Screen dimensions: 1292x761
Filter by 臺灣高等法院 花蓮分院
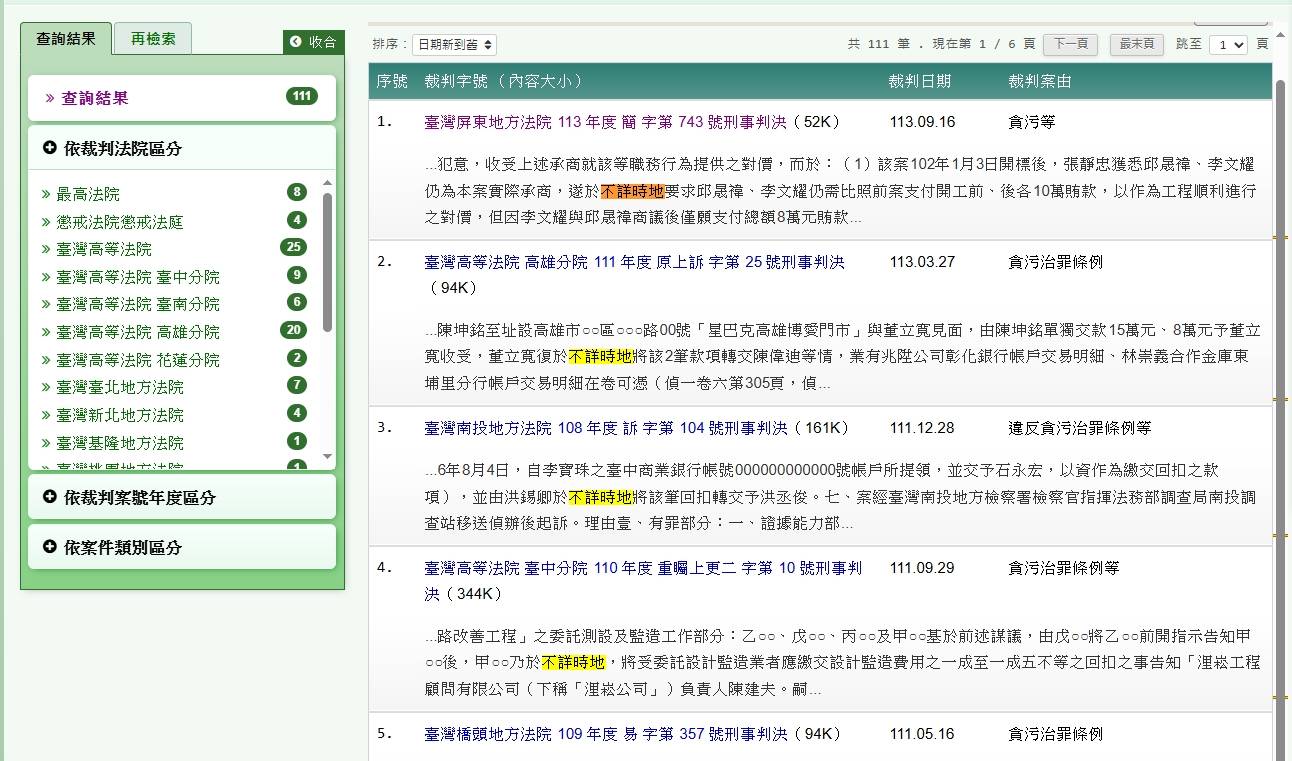click(138, 360)
